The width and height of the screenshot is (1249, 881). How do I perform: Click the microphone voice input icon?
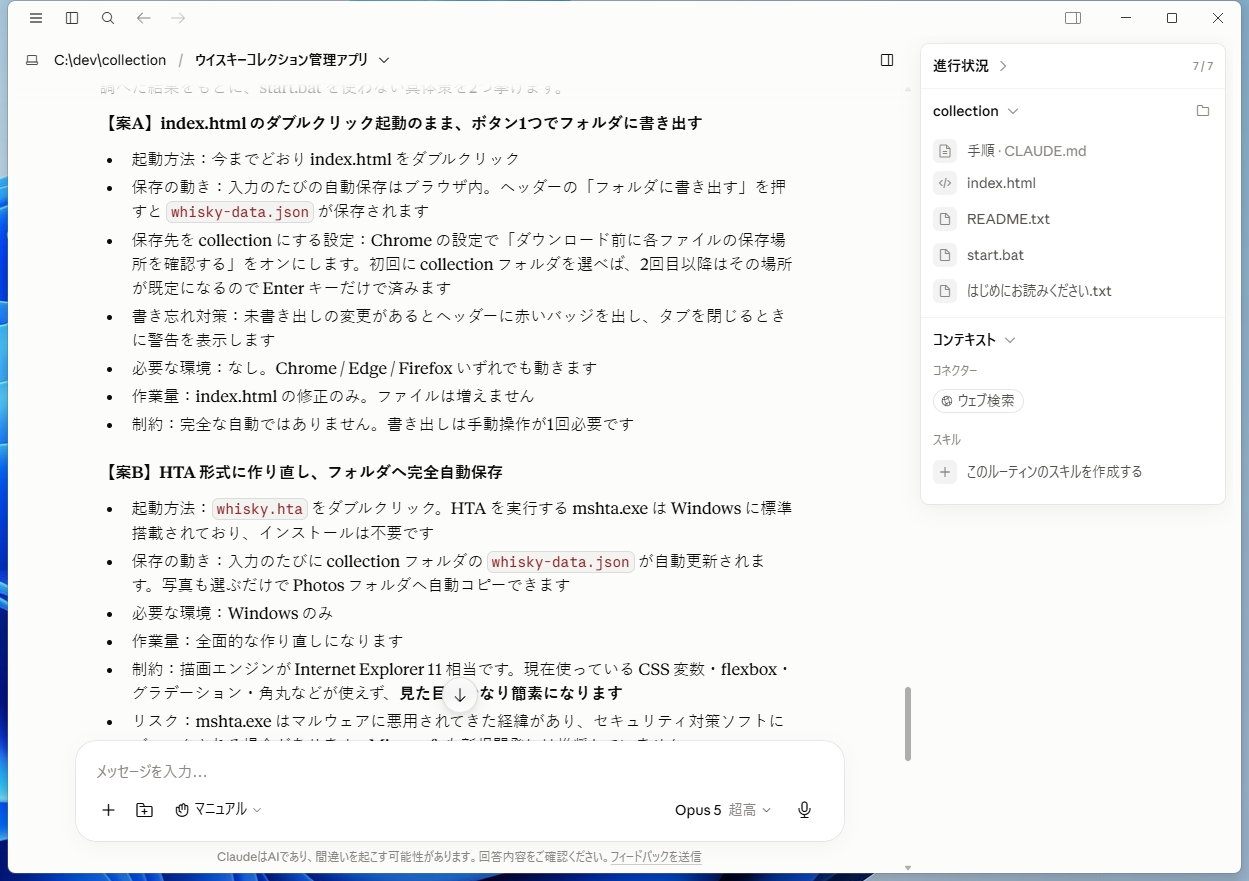(804, 810)
